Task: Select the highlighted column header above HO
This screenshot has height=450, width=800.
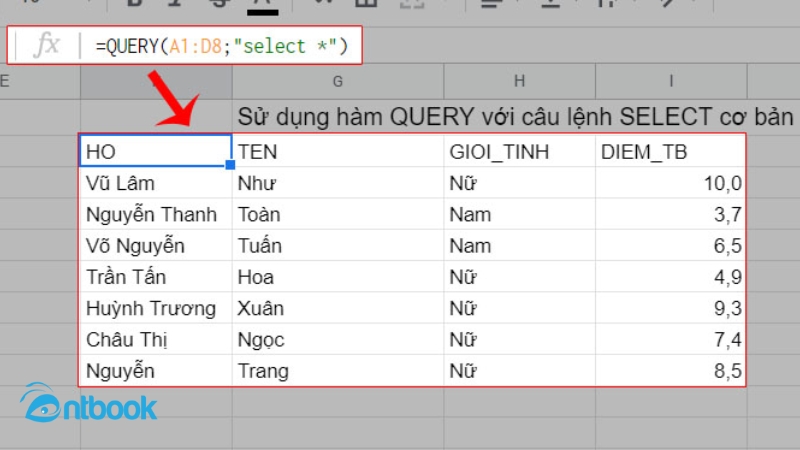Action: coord(156,81)
